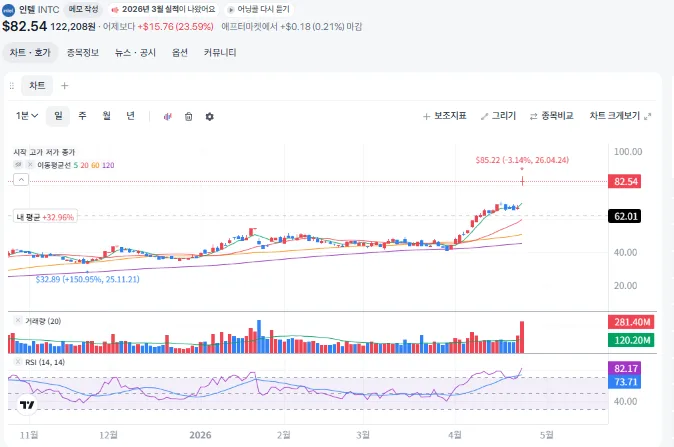Play 어닝콜 다시 듣기 earnings call
This screenshot has height=447, width=674.
click(x=259, y=9)
